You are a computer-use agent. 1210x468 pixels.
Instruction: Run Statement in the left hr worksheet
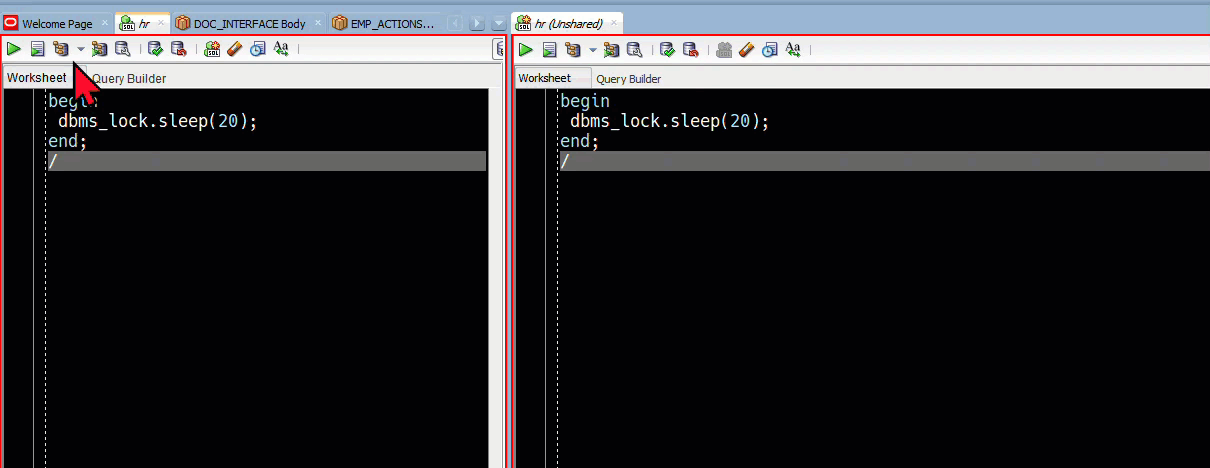point(14,48)
